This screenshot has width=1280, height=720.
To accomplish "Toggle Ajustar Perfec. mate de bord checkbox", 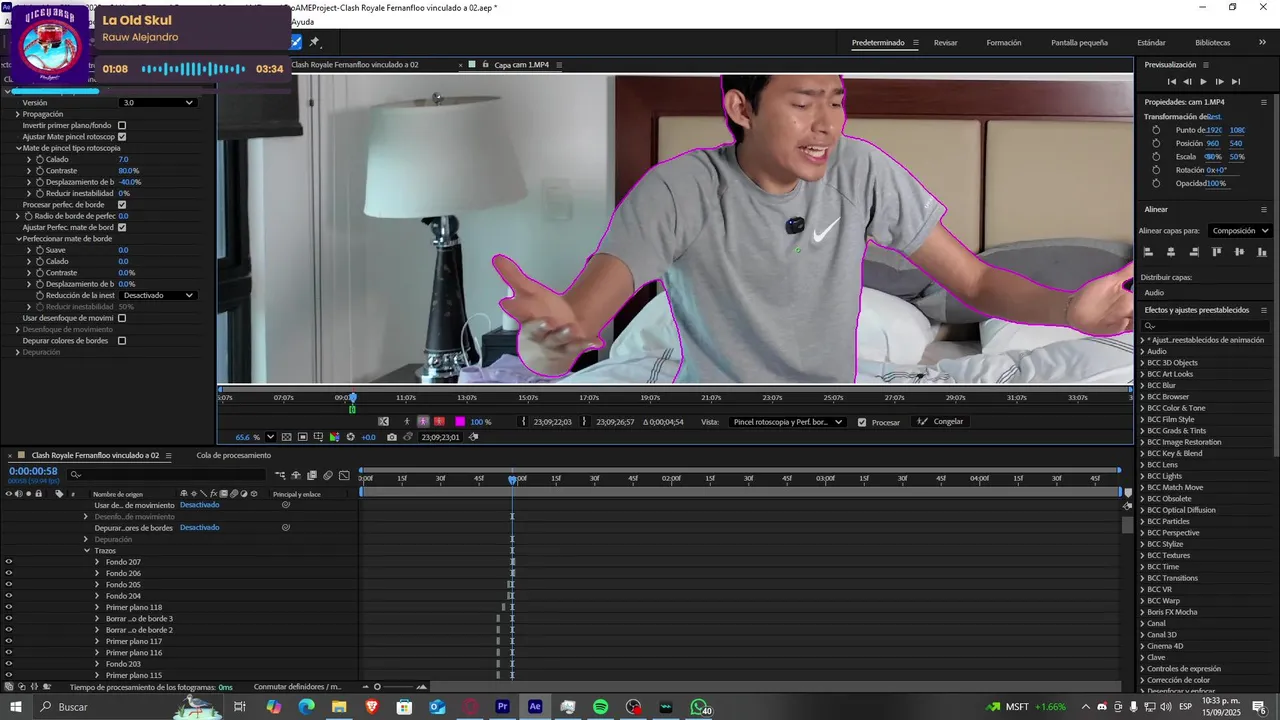I will 122,227.
